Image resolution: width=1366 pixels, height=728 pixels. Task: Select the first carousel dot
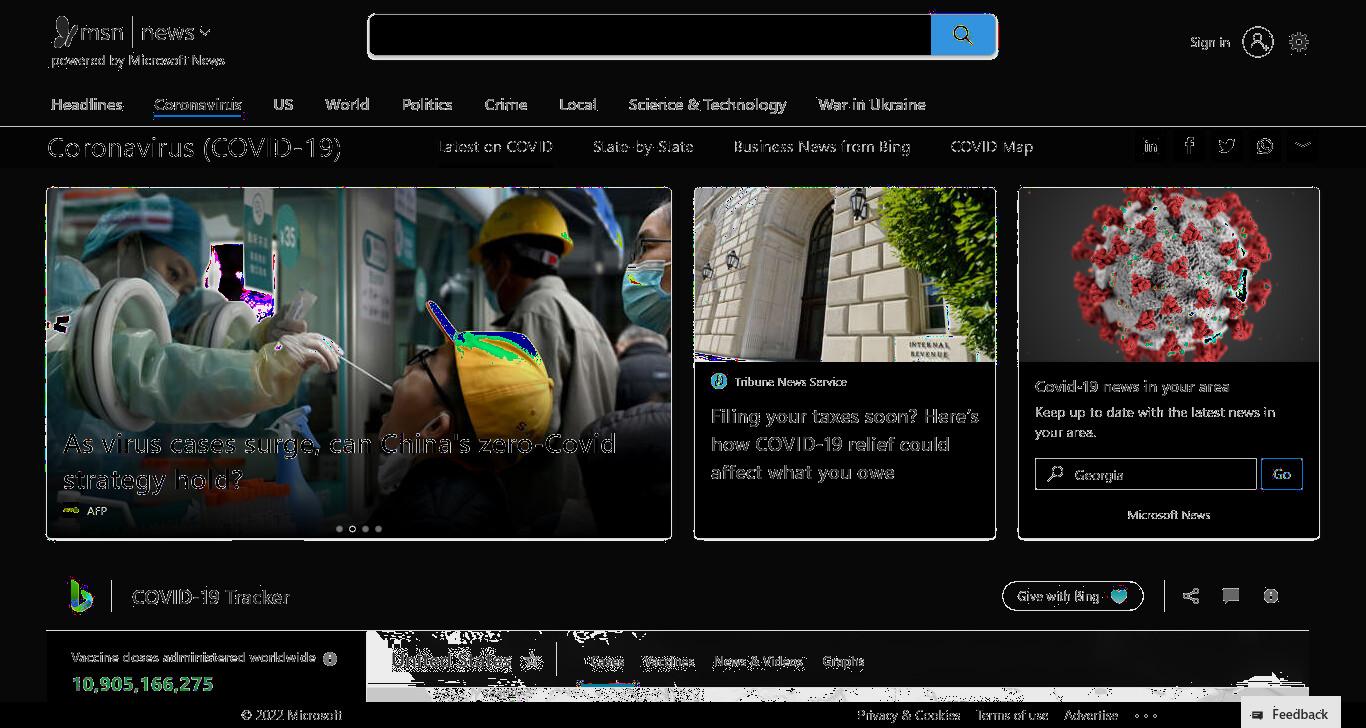340,528
